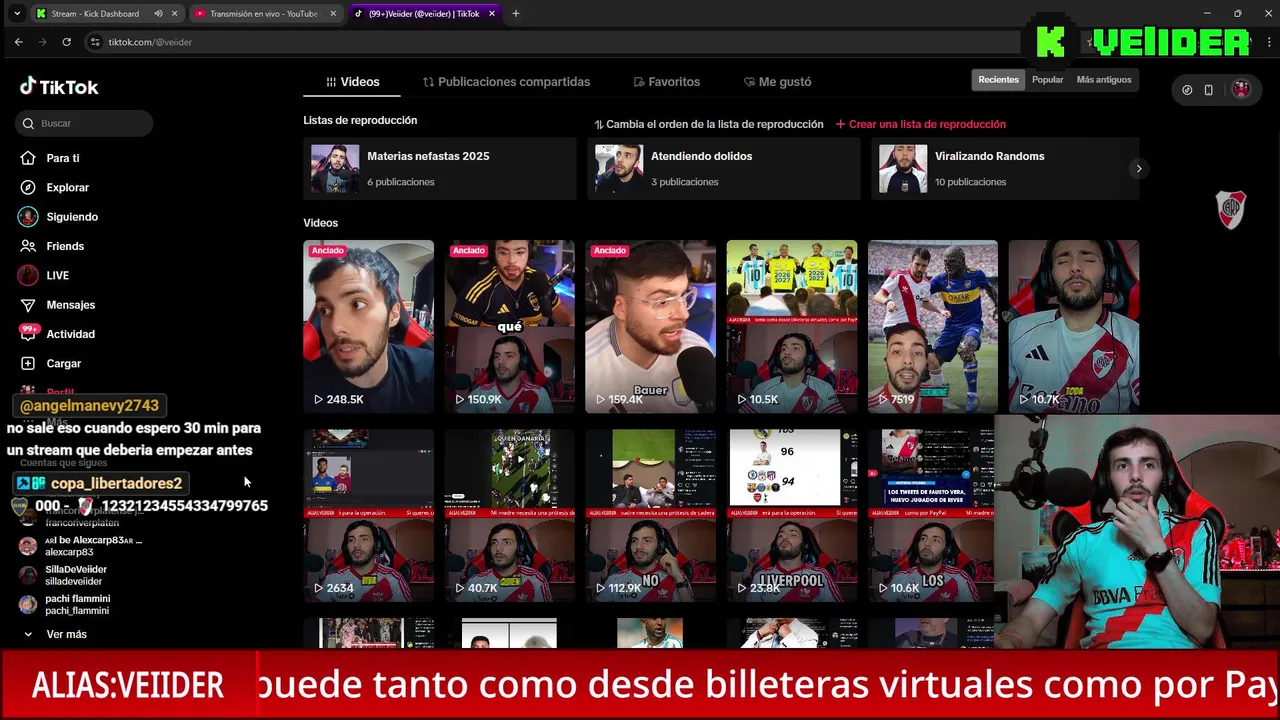Click the tiktok.com address bar
The width and height of the screenshot is (1280, 720).
(x=550, y=42)
